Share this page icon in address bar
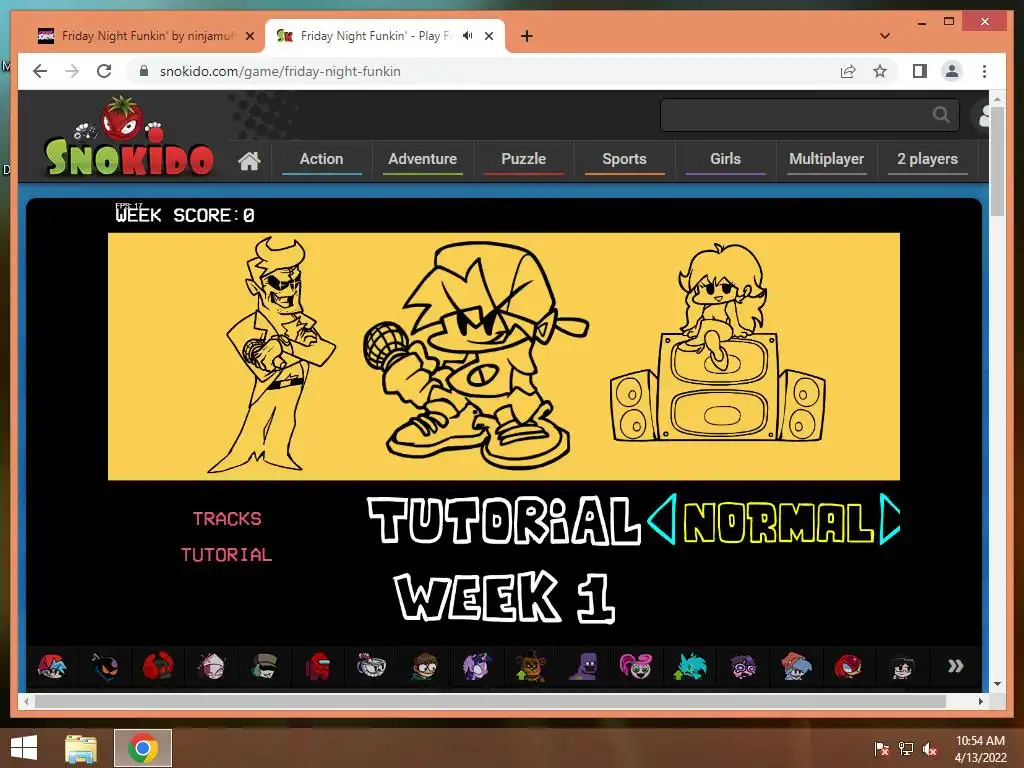The width and height of the screenshot is (1024, 768). click(848, 71)
